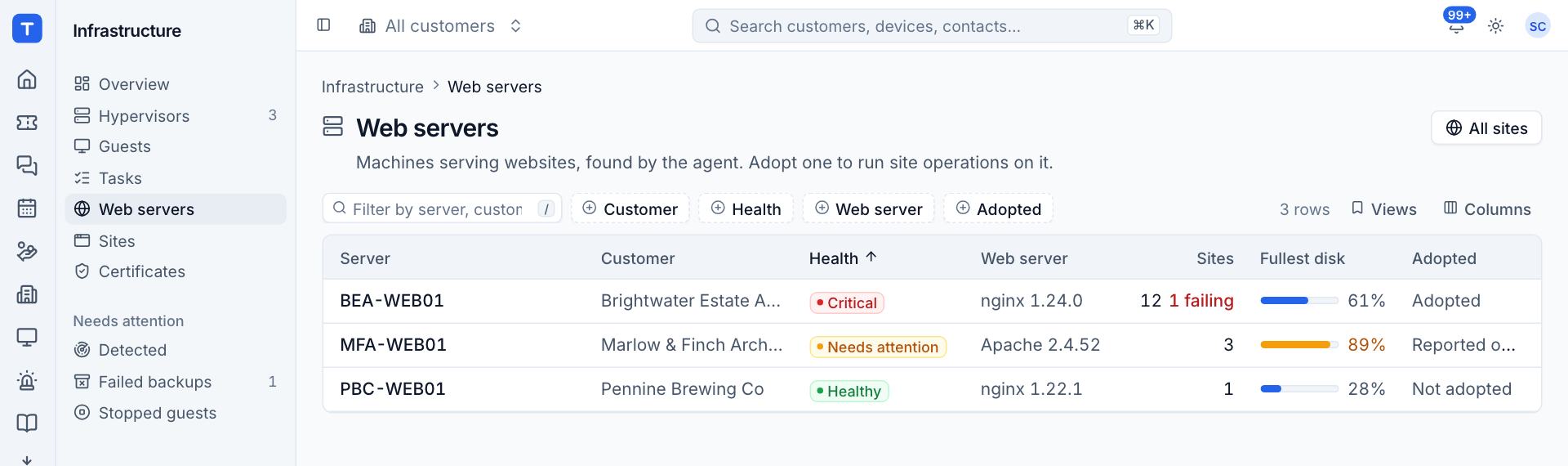Collapse the sidebar panel toggle
Image resolution: width=1568 pixels, height=466 pixels.
click(323, 25)
